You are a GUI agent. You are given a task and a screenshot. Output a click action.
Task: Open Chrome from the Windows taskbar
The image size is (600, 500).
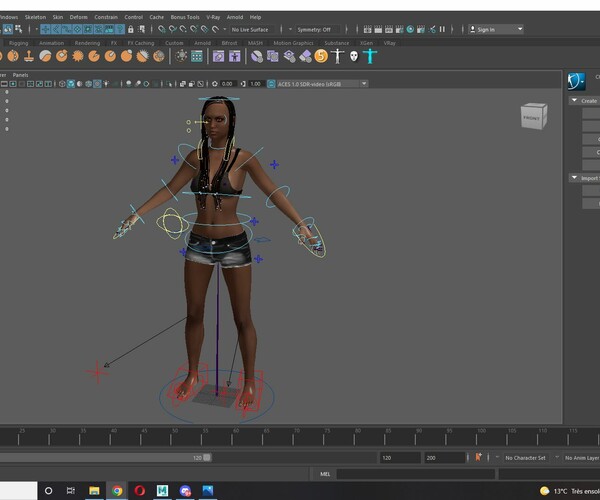pos(117,490)
